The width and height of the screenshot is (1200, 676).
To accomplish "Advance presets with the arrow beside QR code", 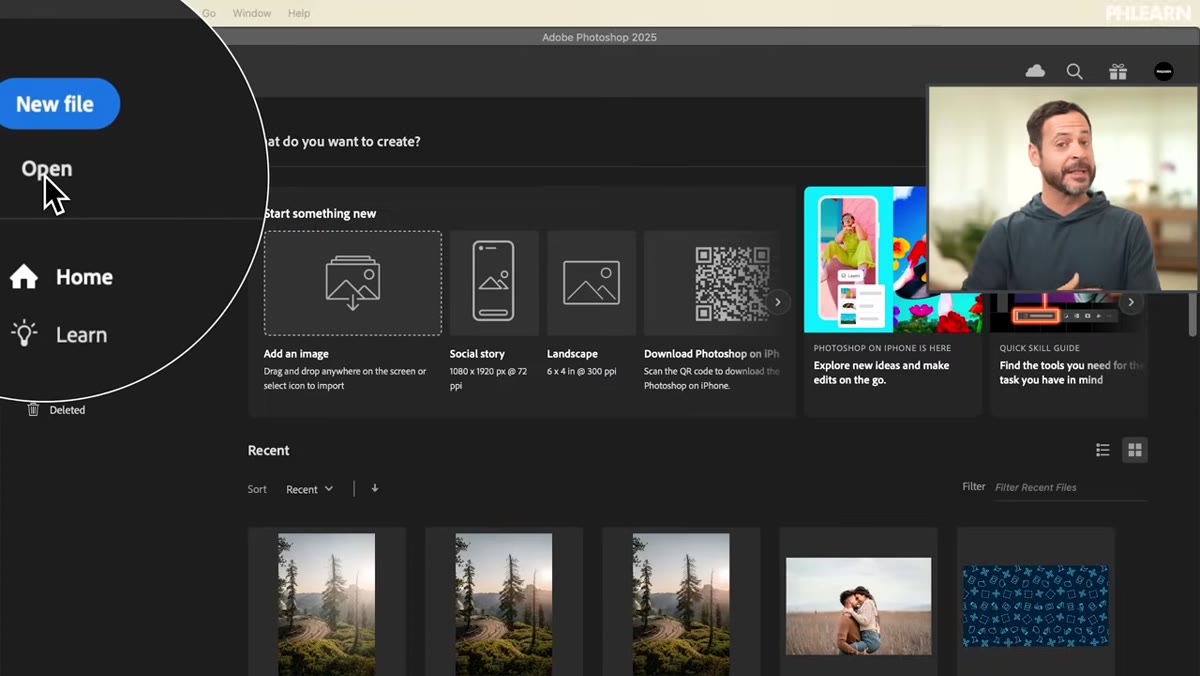I will pos(778,302).
